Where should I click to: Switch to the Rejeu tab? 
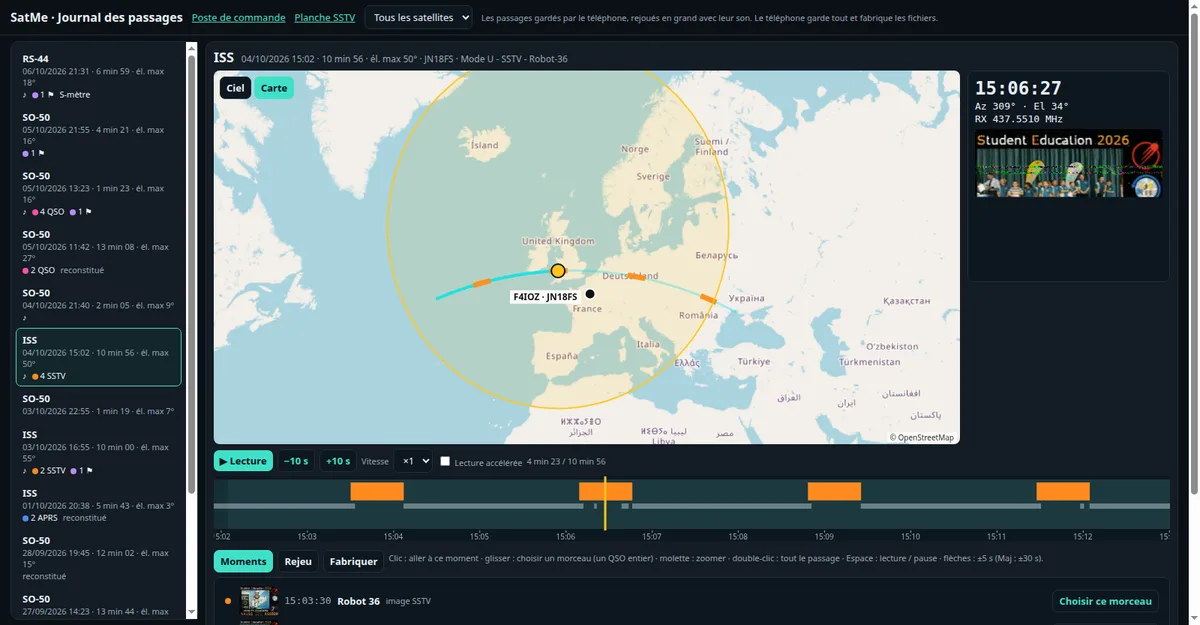pos(298,561)
